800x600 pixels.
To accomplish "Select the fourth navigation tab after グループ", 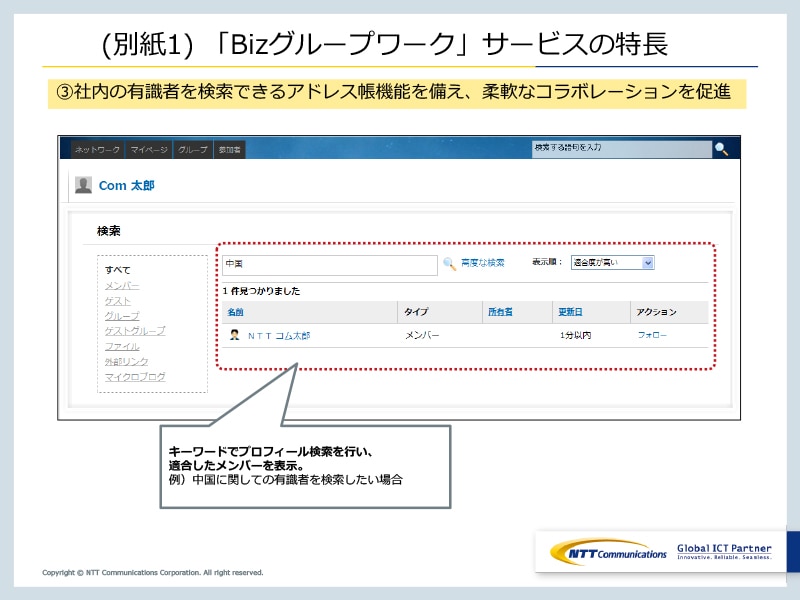I will [x=230, y=149].
